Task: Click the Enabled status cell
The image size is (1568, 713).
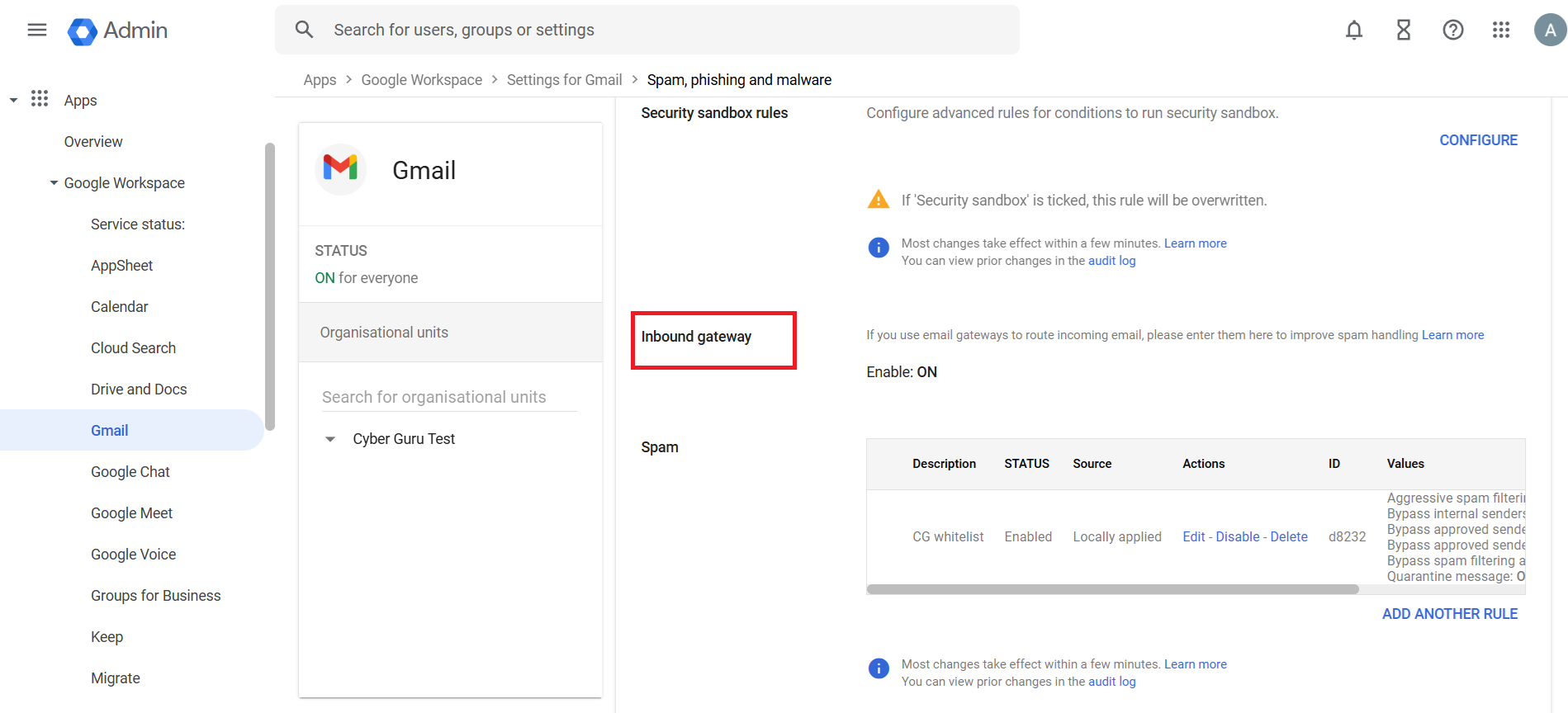Action: pyautogui.click(x=1028, y=536)
